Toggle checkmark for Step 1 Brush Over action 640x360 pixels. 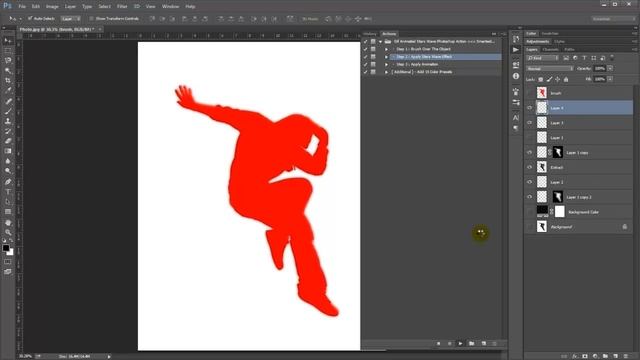[365, 49]
